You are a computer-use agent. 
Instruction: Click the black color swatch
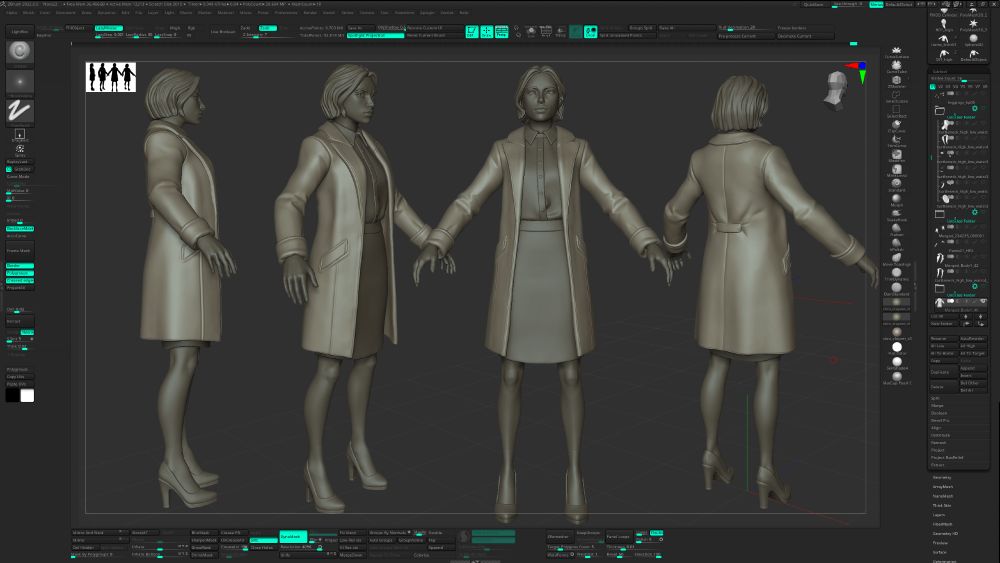tap(12, 395)
